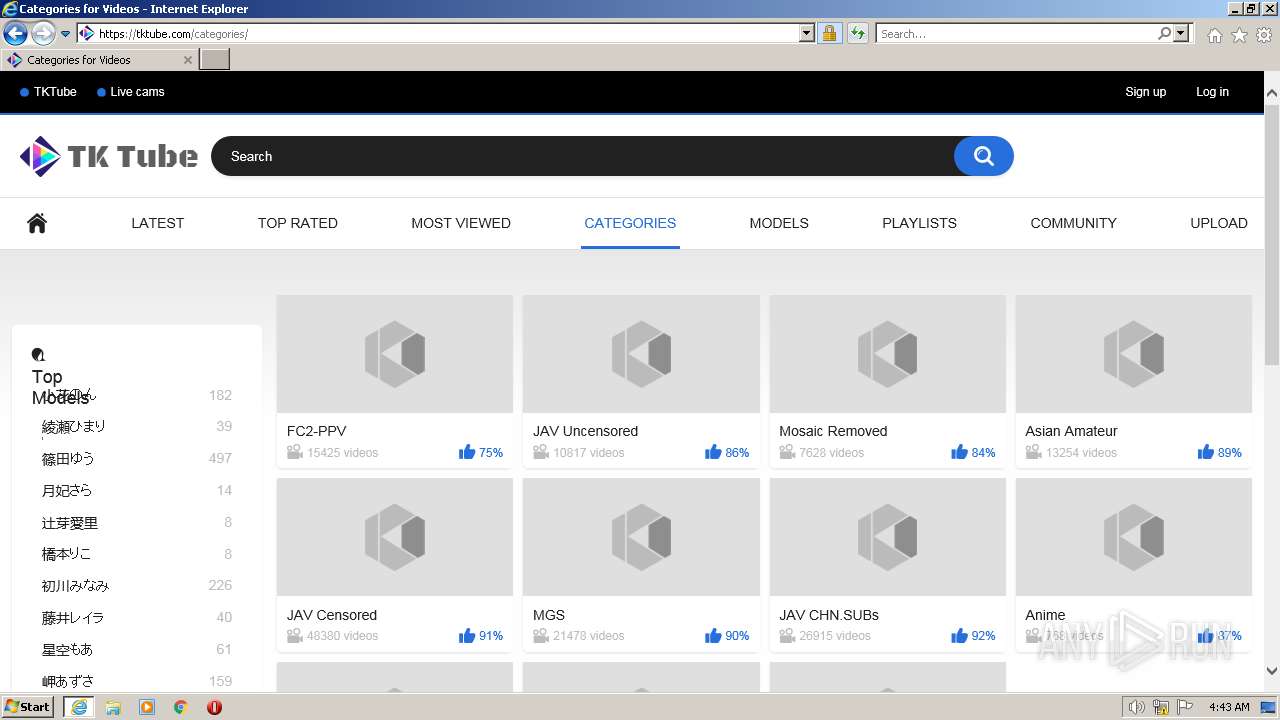Open the Anime category thumbnail

pos(1134,537)
